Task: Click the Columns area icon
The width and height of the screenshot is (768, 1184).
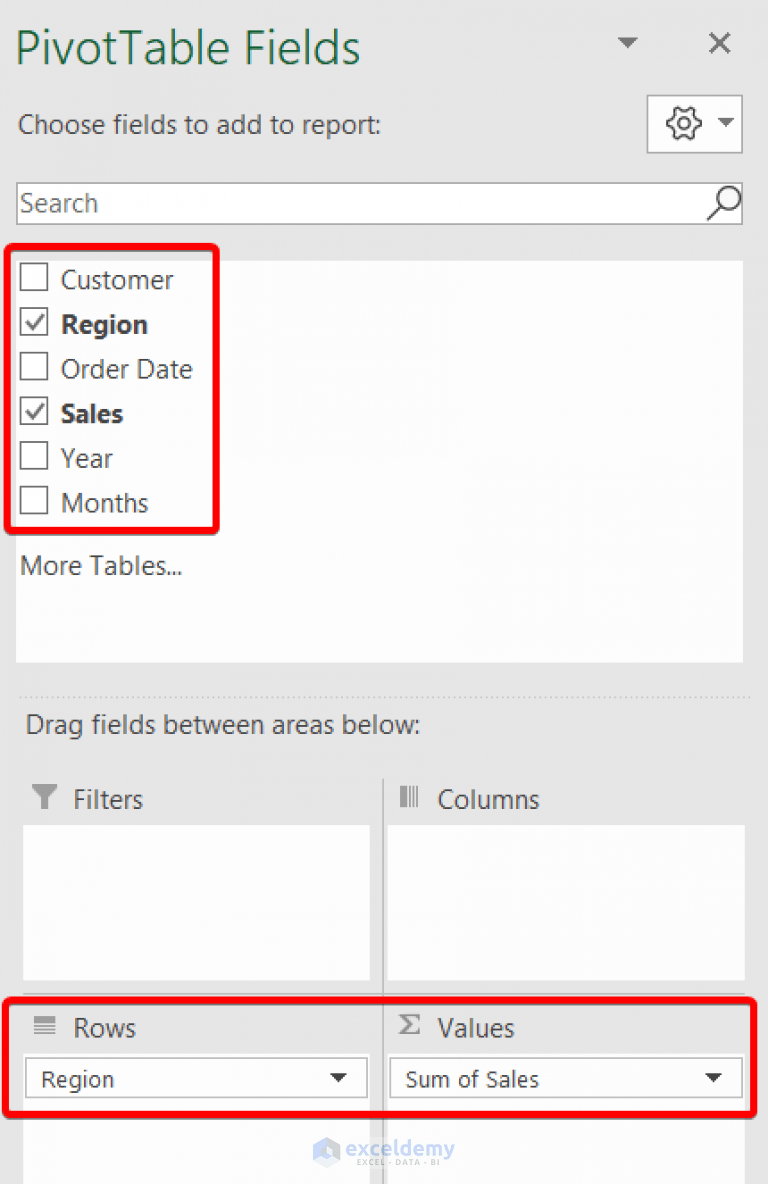Action: (x=410, y=798)
